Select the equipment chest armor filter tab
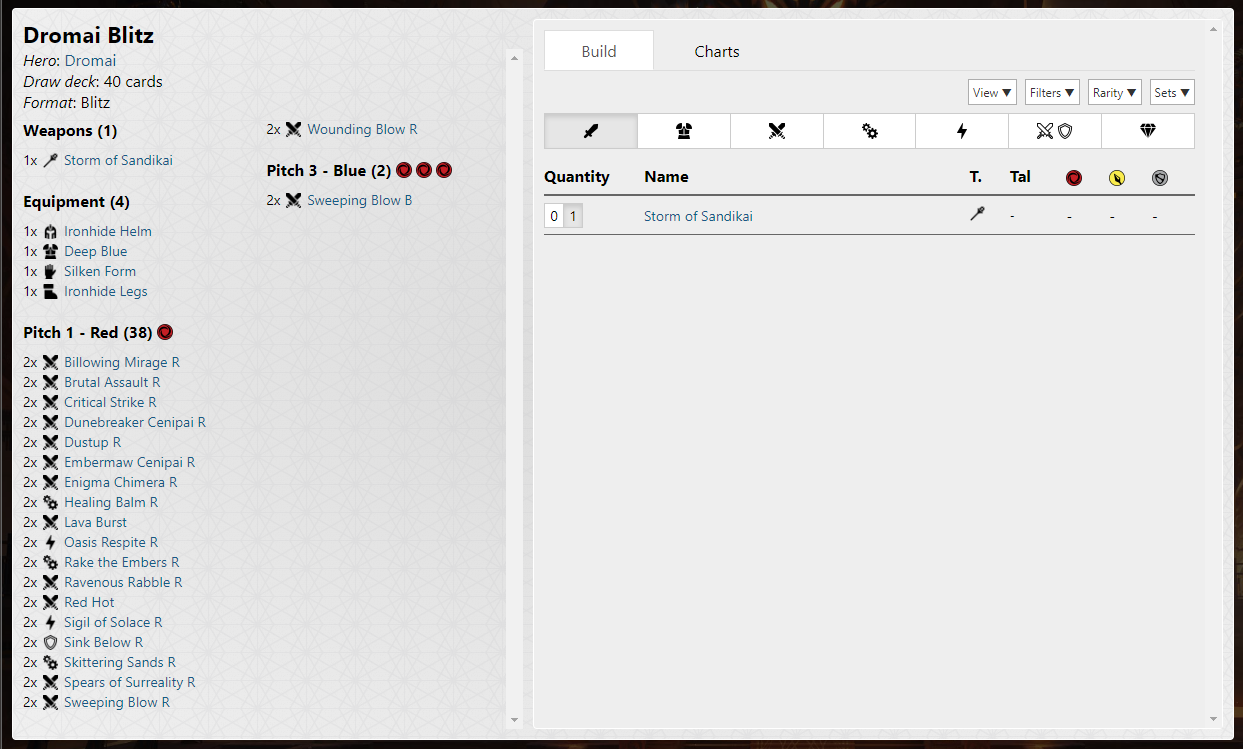This screenshot has width=1243, height=749. [x=684, y=131]
